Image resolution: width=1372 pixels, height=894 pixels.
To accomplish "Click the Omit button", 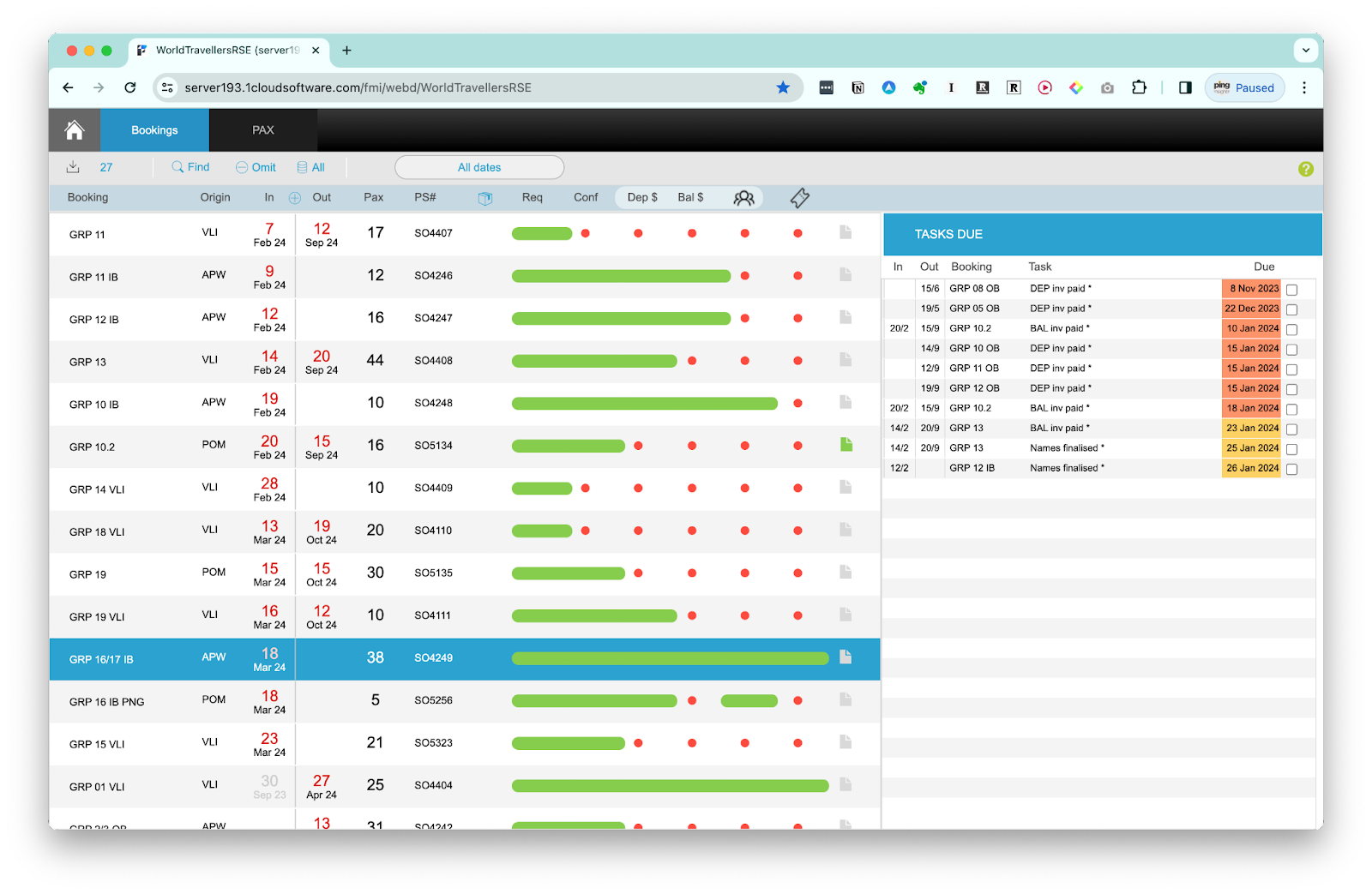I will 256,167.
